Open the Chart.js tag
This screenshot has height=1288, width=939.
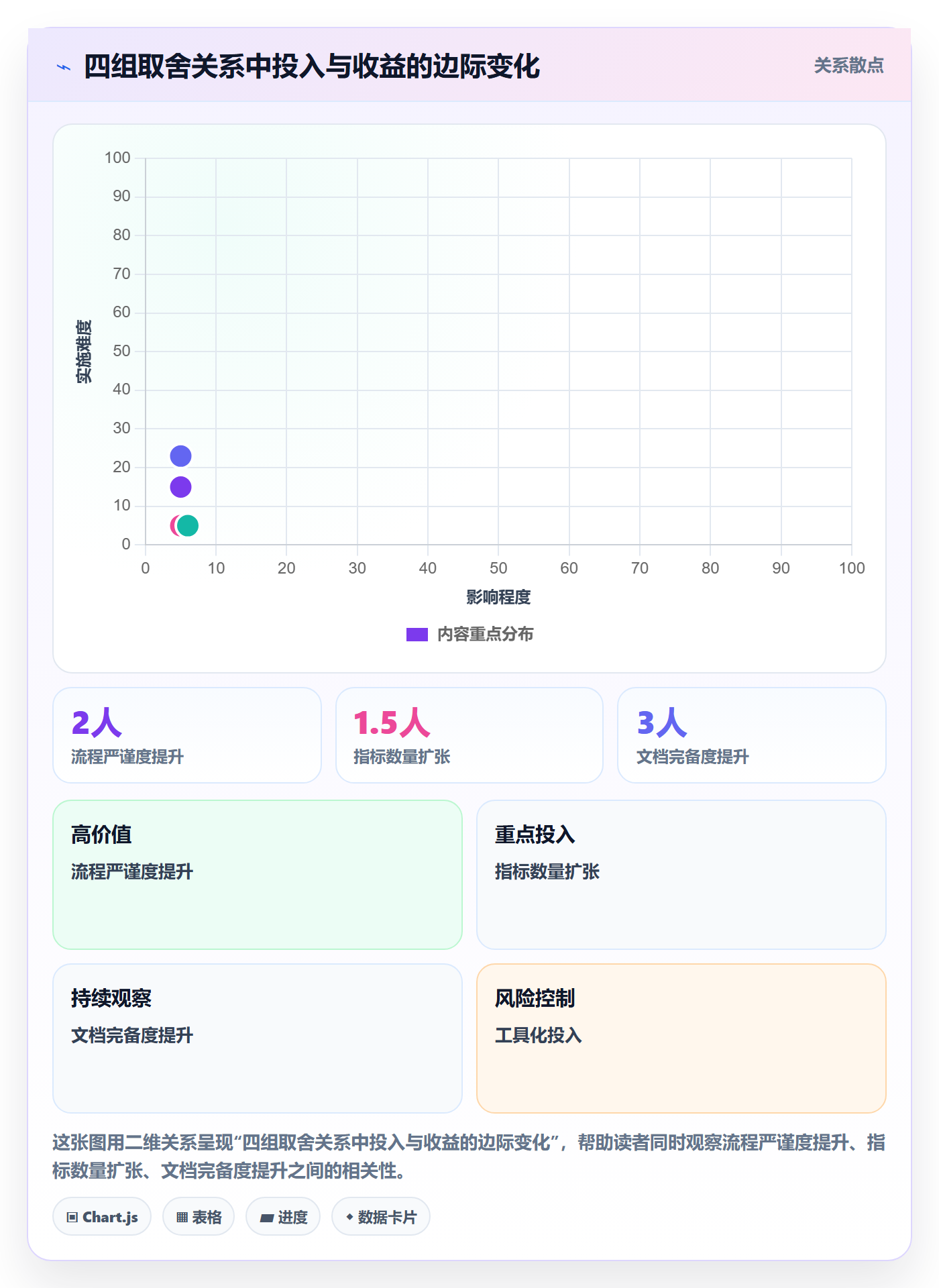coord(102,1217)
